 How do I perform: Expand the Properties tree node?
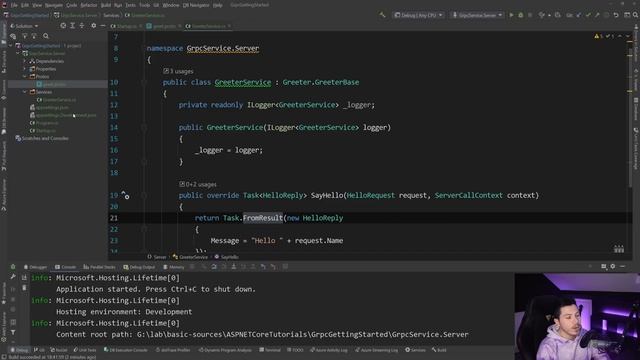25,69
